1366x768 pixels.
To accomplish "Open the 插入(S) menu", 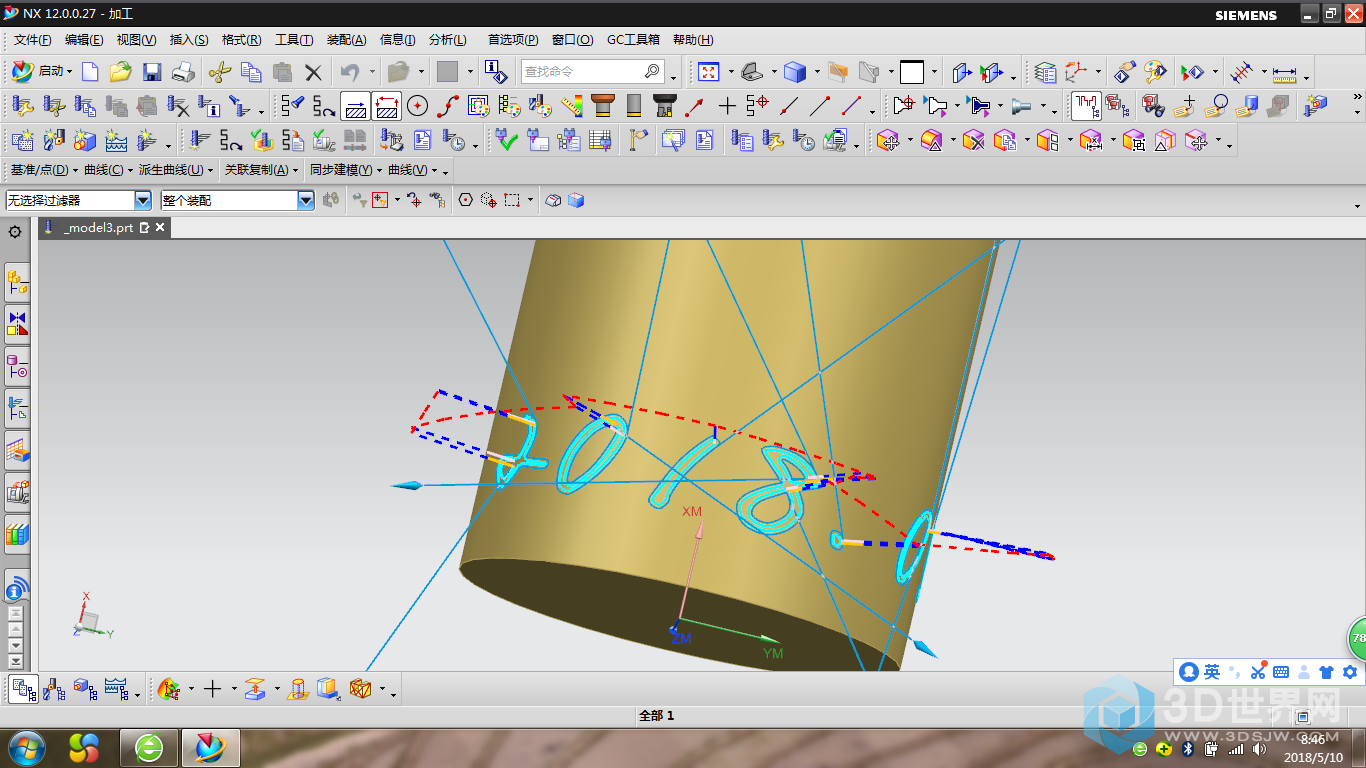I will [189, 40].
